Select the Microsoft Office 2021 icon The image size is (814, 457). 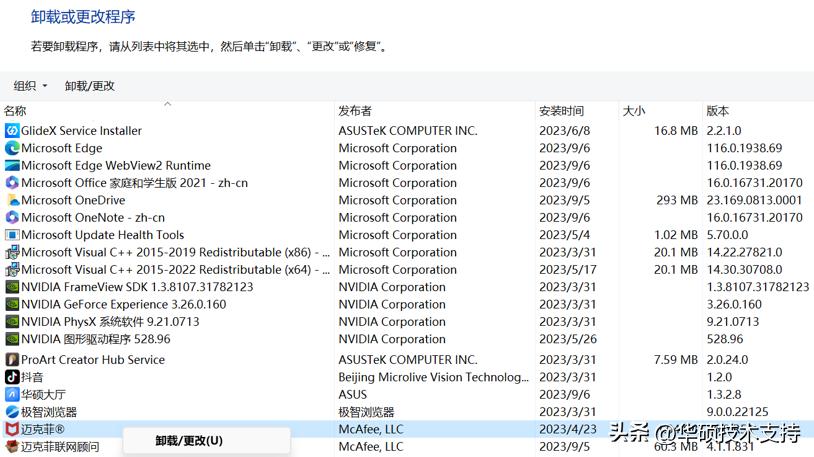tap(12, 183)
